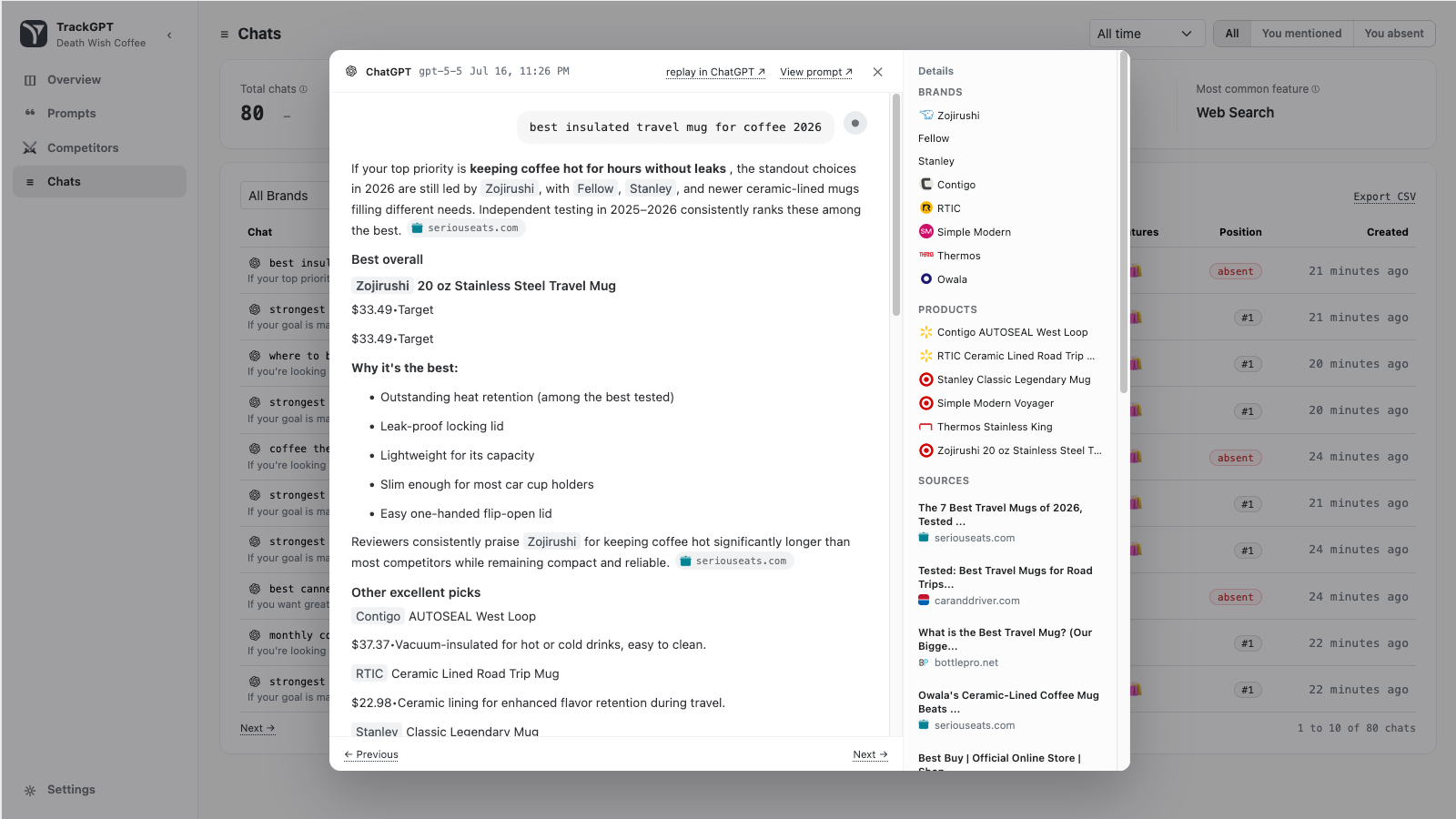This screenshot has width=1456, height=819.
Task: Collapse the sidebar with the chevron
Action: pyautogui.click(x=169, y=35)
